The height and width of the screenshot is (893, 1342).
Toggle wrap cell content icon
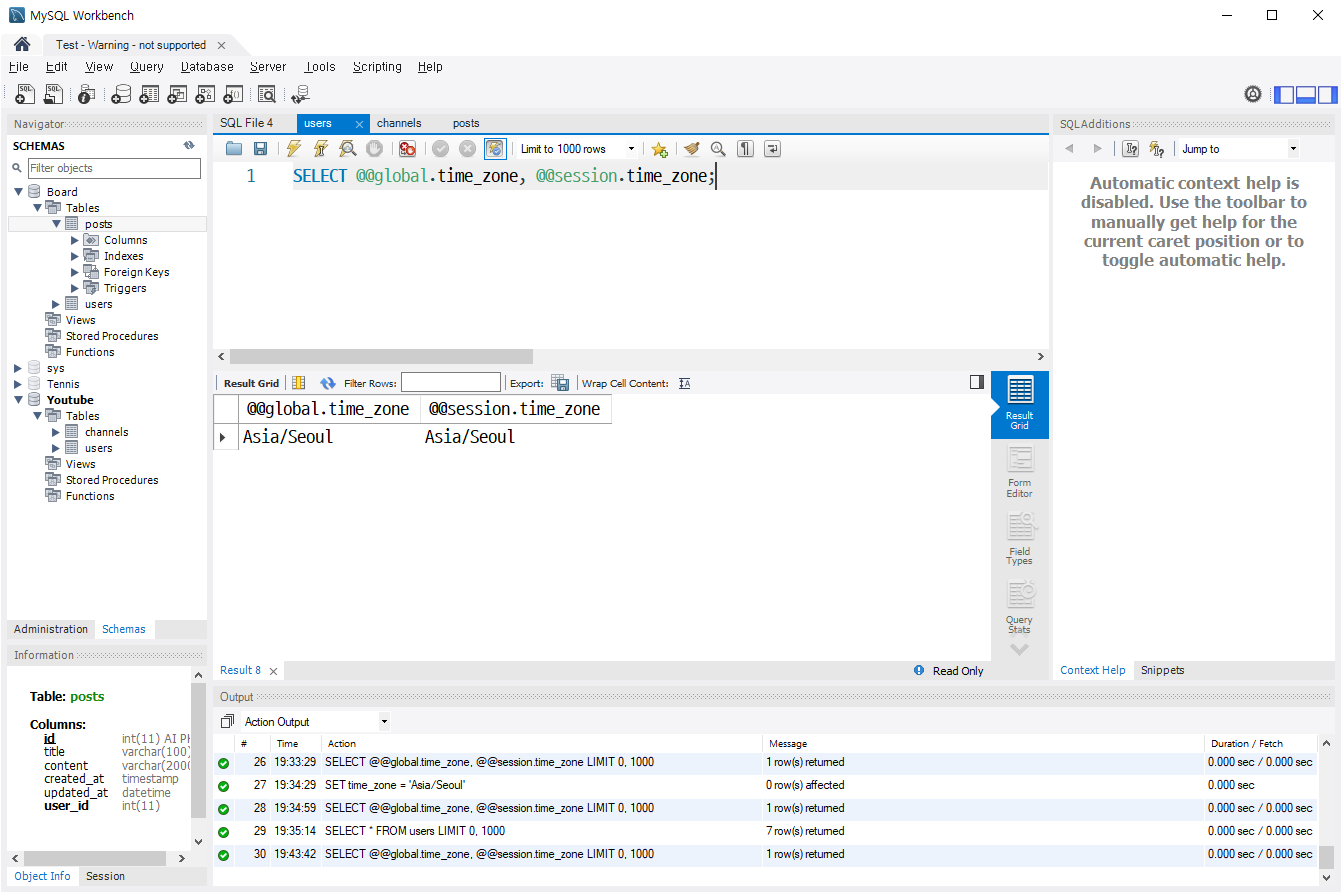tap(684, 383)
